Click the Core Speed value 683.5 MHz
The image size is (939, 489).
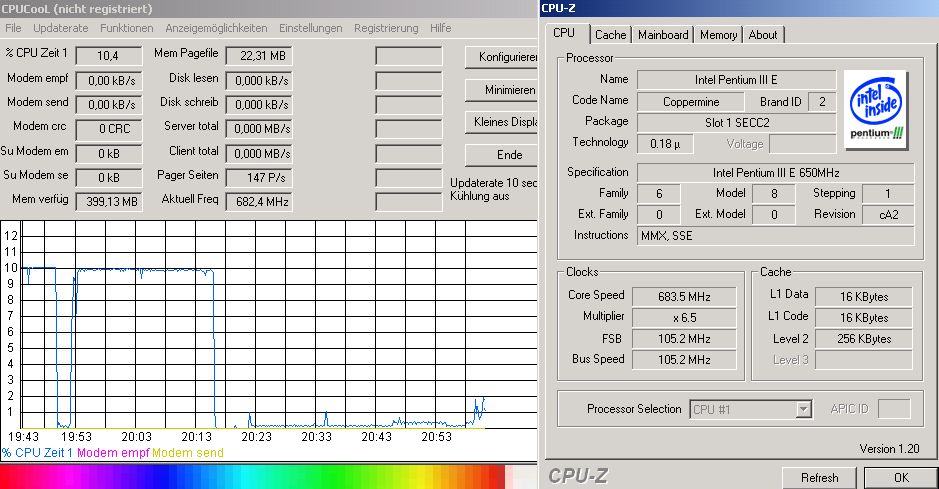684,297
